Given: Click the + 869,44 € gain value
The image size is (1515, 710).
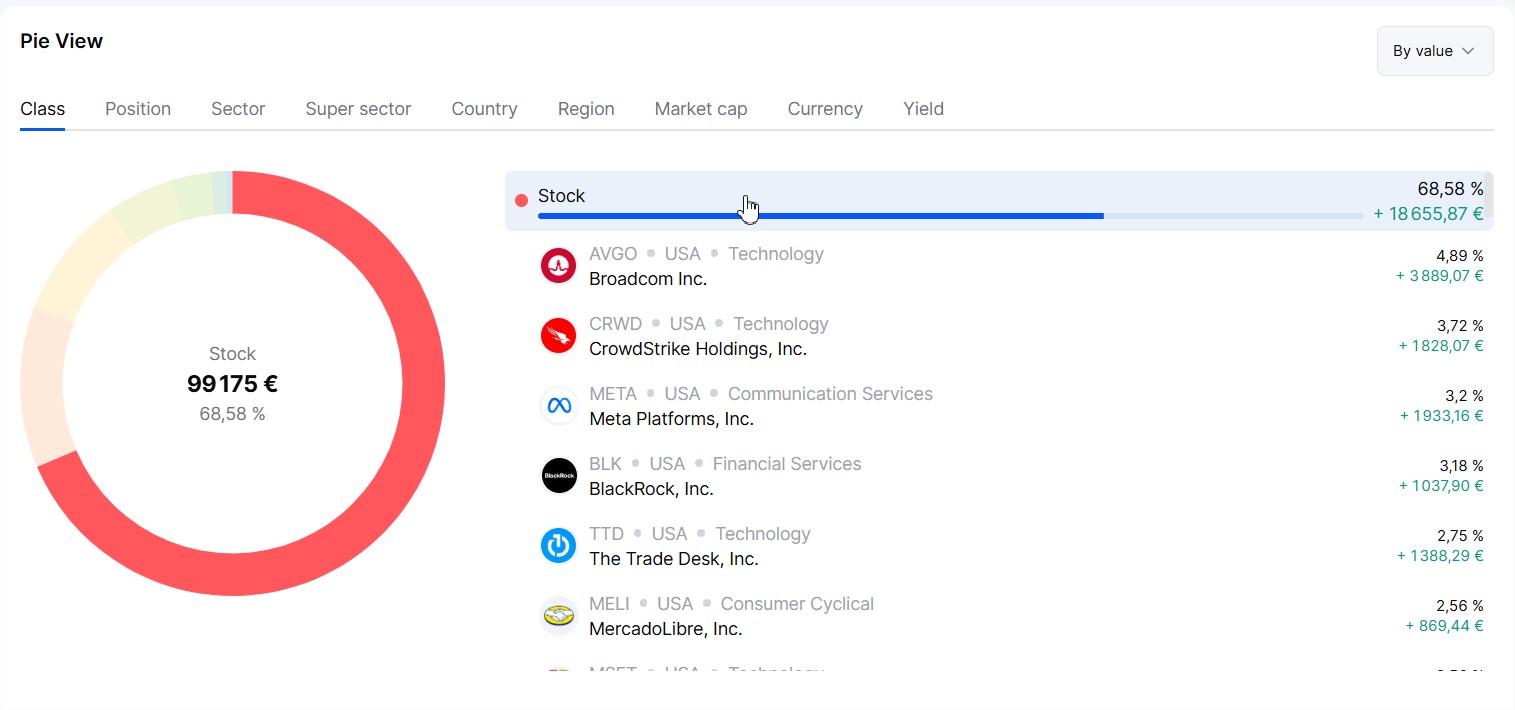Looking at the screenshot, I should [x=1444, y=626].
